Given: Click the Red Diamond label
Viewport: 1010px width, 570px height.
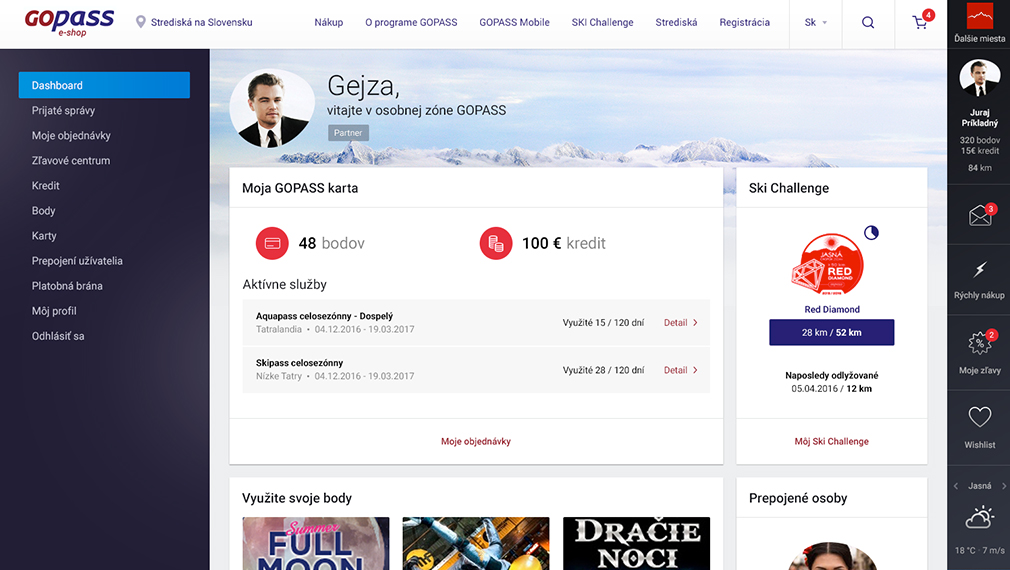Looking at the screenshot, I should pyautogui.click(x=832, y=310).
